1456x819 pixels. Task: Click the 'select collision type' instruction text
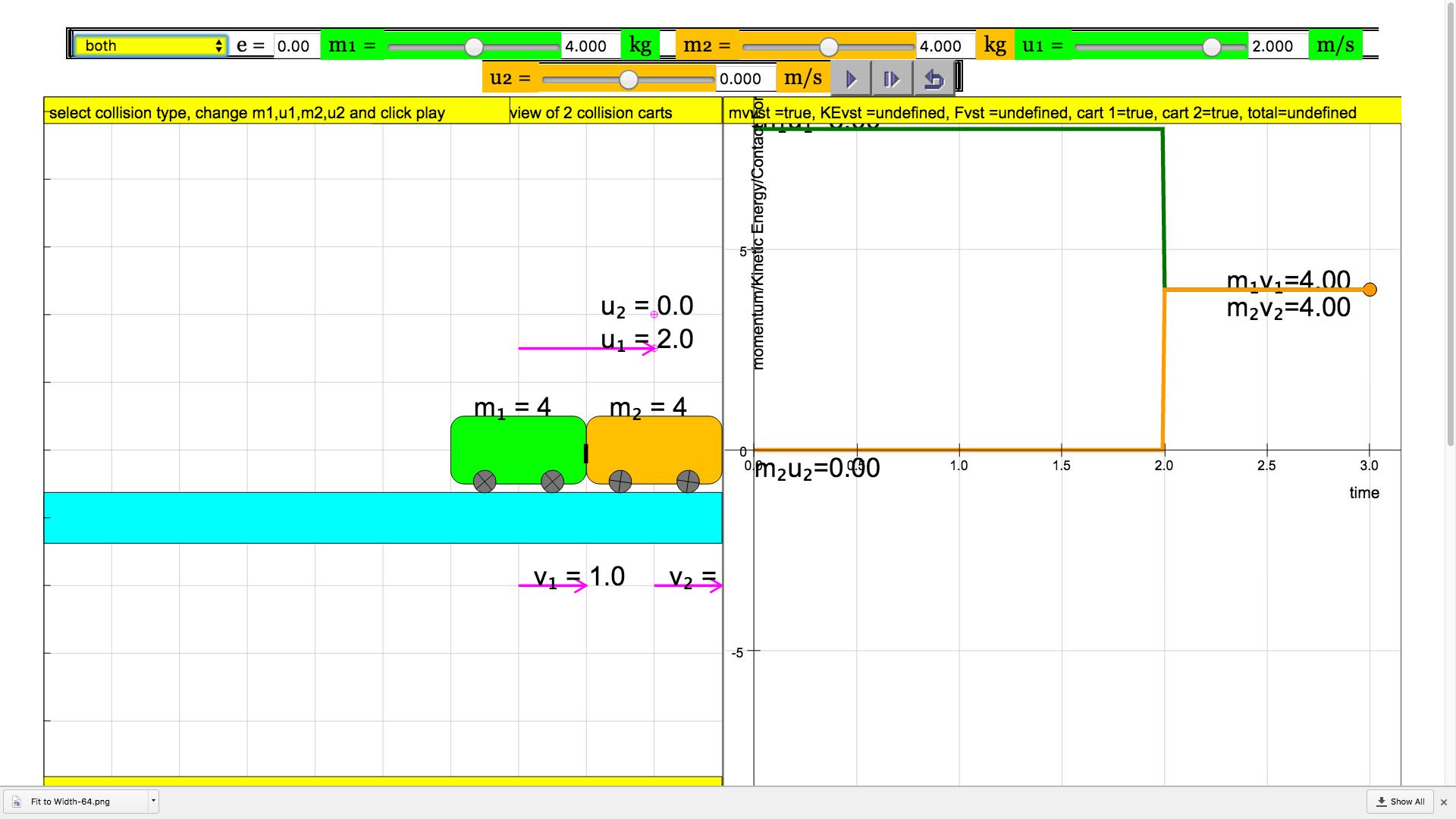click(x=247, y=113)
